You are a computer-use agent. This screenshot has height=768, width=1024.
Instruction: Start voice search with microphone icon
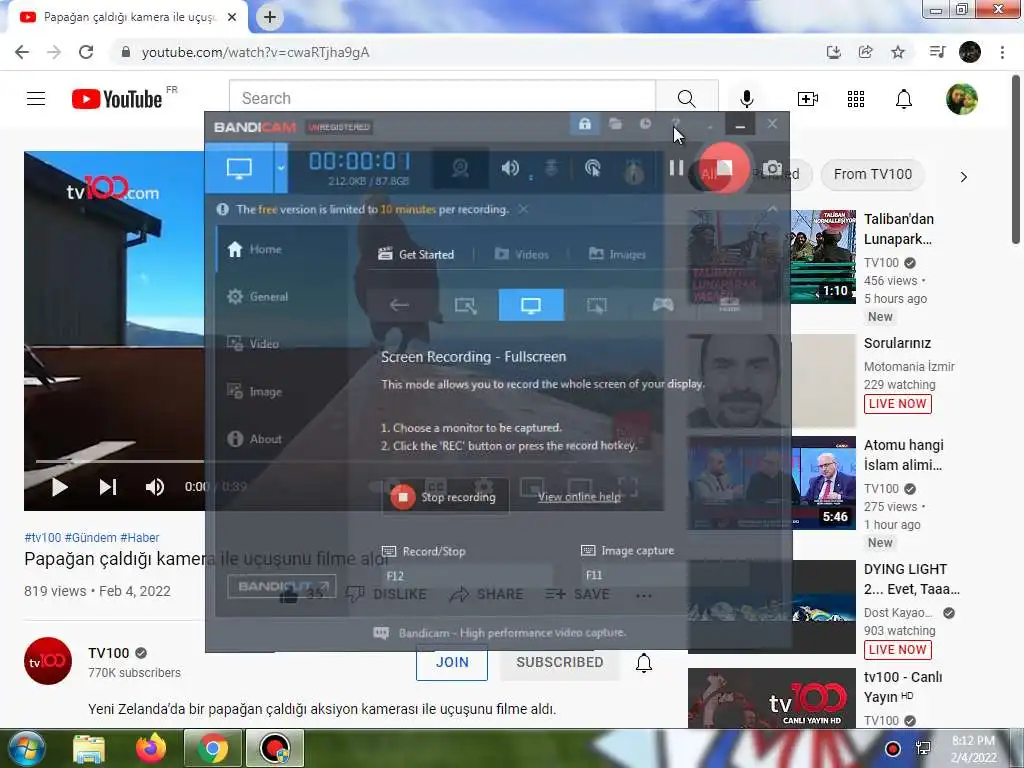click(x=746, y=99)
